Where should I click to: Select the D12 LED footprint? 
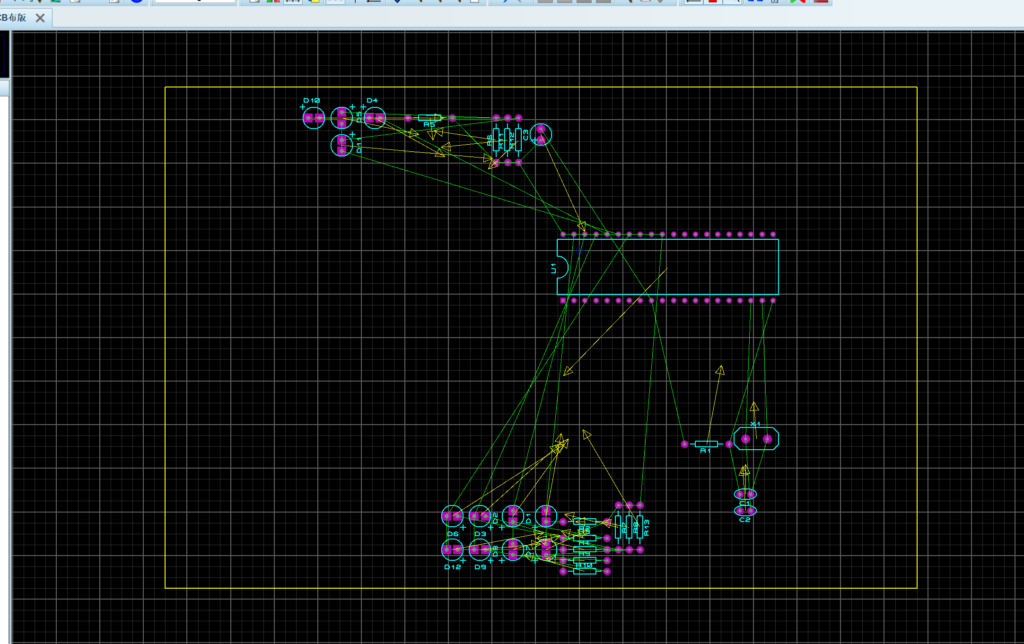click(453, 549)
